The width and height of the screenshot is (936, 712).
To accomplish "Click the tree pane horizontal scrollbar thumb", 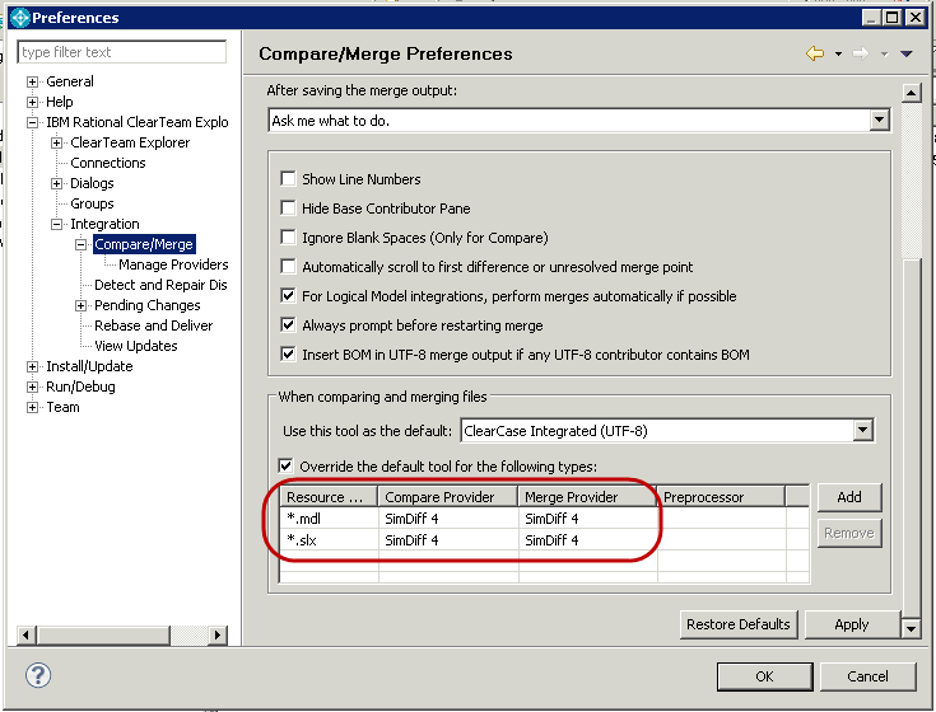I will pyautogui.click(x=103, y=635).
